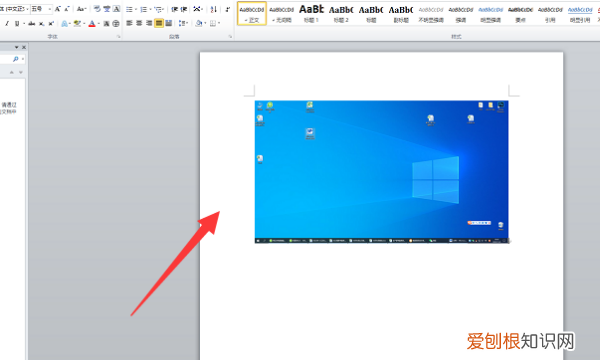Click the Asian Layout icon
600x360 pixels.
click(197, 9)
